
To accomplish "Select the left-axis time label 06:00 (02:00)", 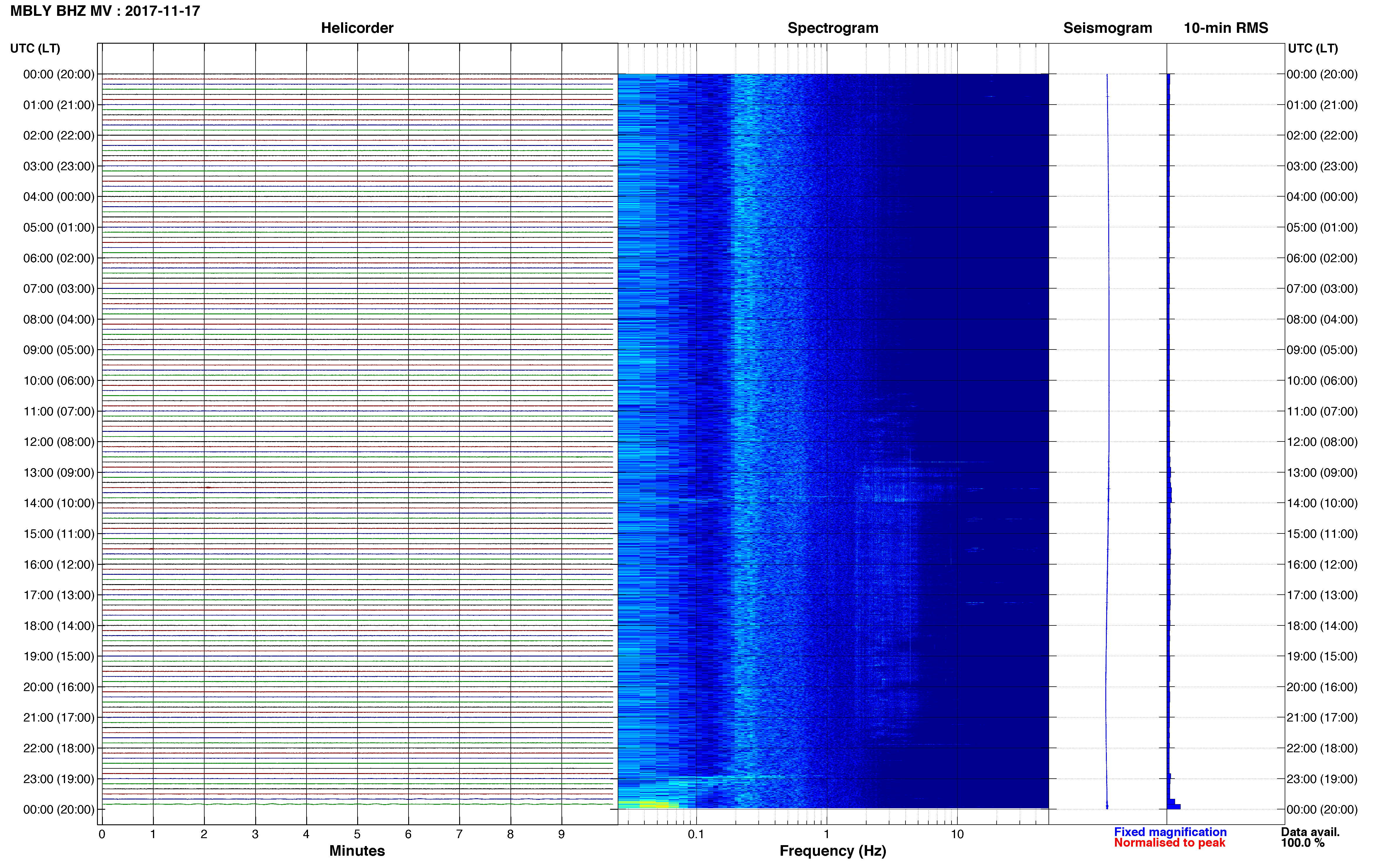I will (59, 258).
